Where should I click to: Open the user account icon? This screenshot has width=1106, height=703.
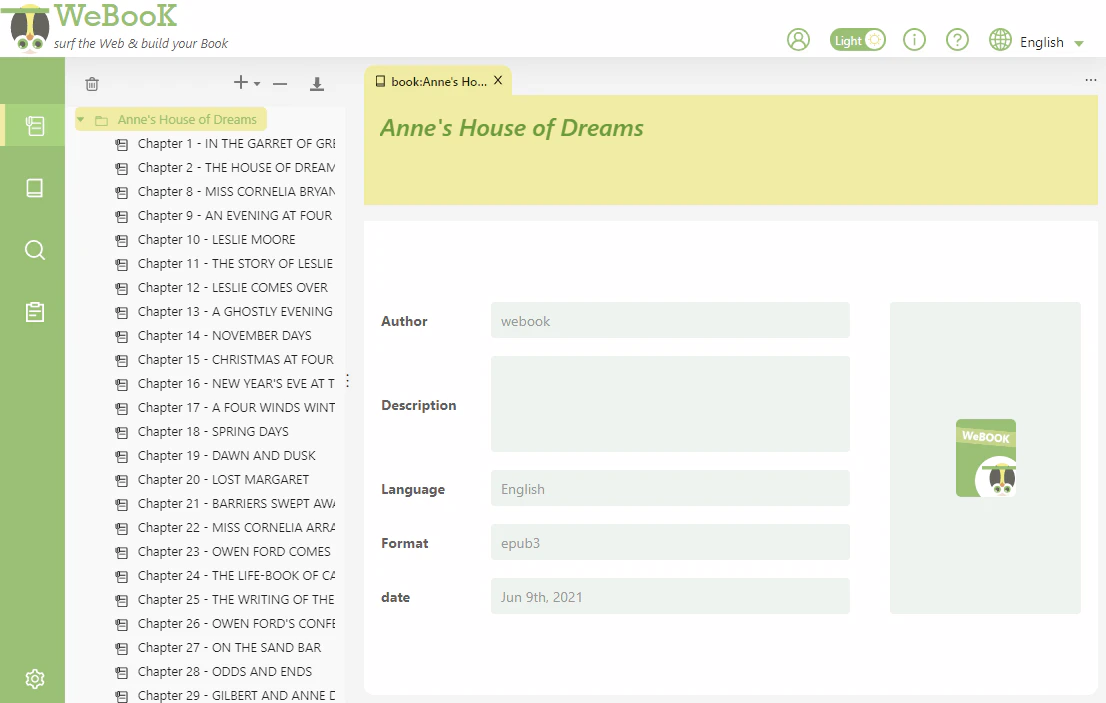(798, 39)
